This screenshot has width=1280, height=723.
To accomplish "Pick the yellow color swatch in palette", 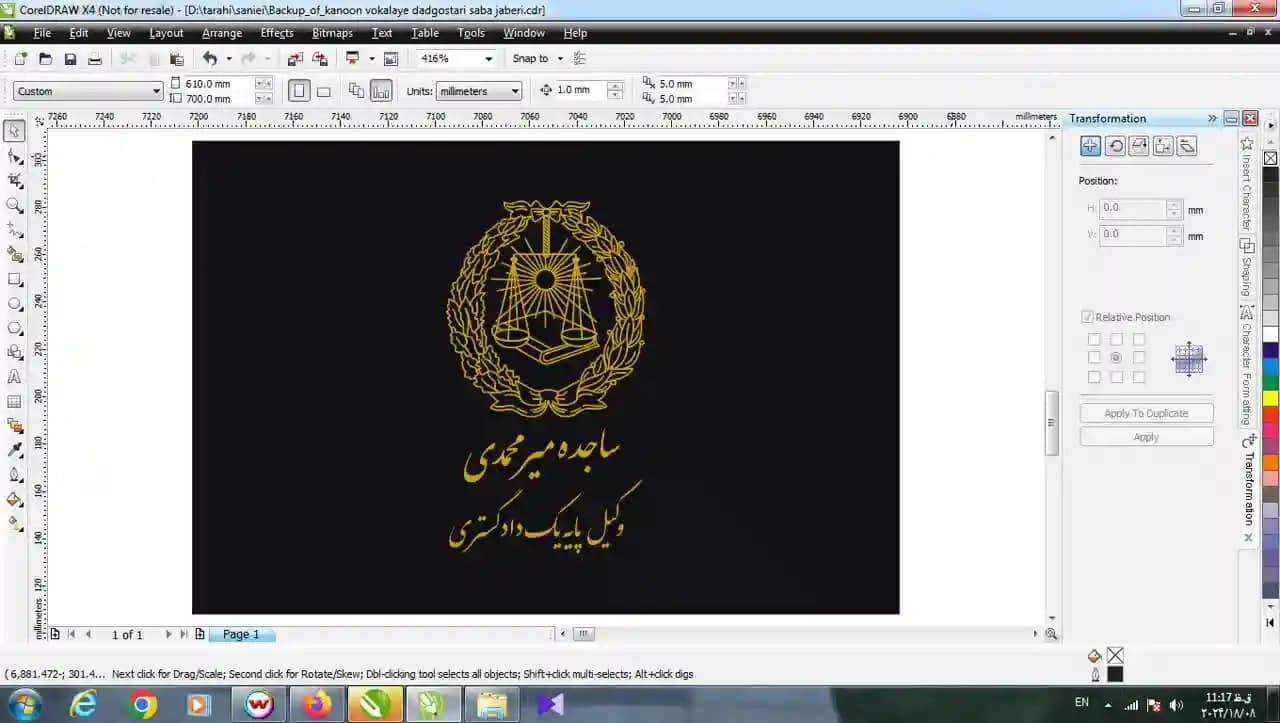I will pyautogui.click(x=1270, y=398).
